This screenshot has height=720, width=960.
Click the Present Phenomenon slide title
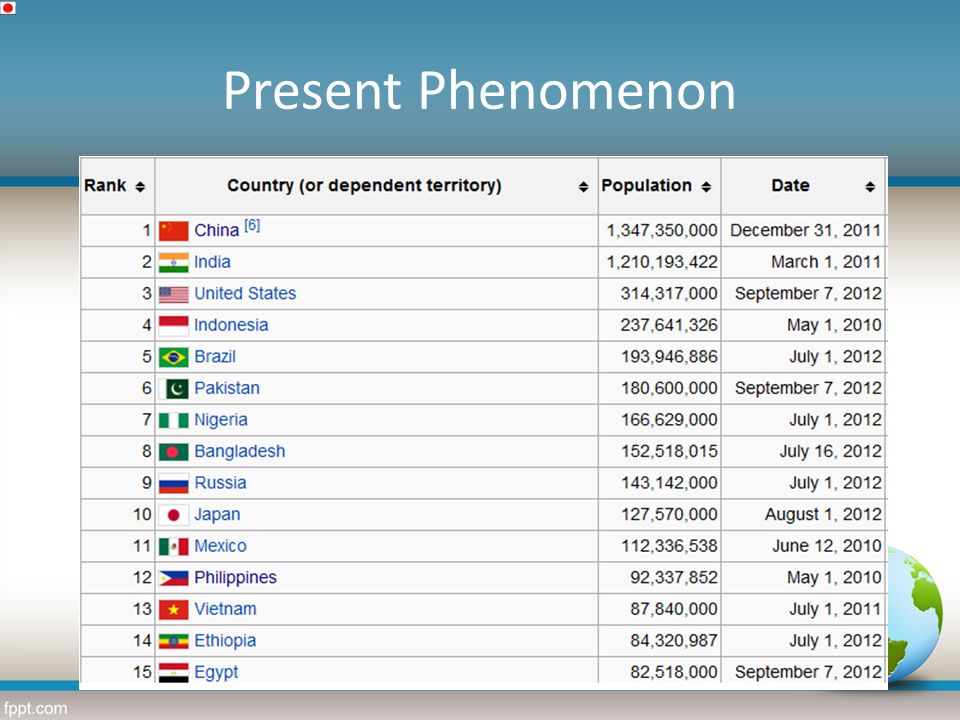point(479,91)
